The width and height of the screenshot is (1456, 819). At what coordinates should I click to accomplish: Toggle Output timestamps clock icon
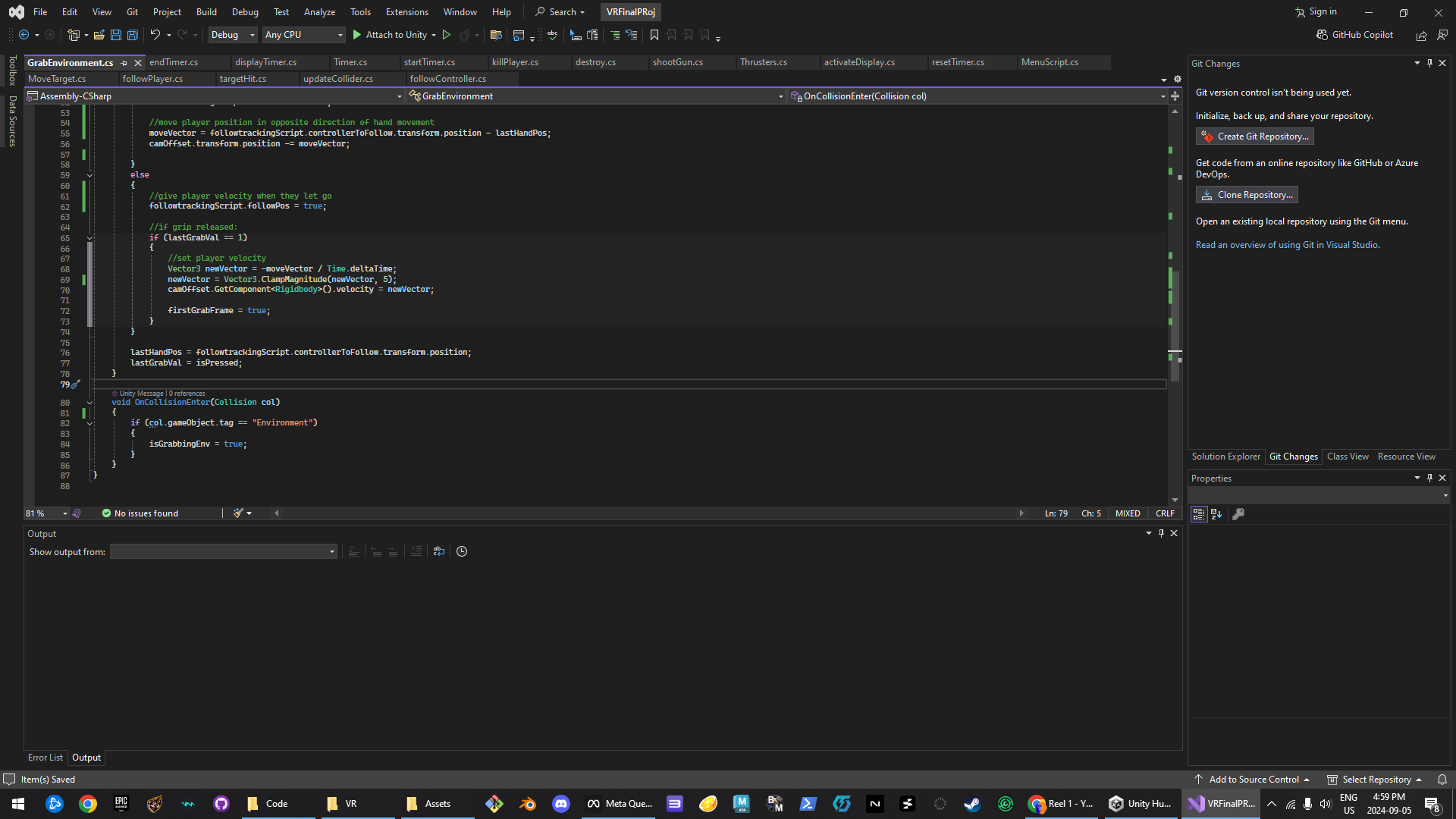[462, 551]
